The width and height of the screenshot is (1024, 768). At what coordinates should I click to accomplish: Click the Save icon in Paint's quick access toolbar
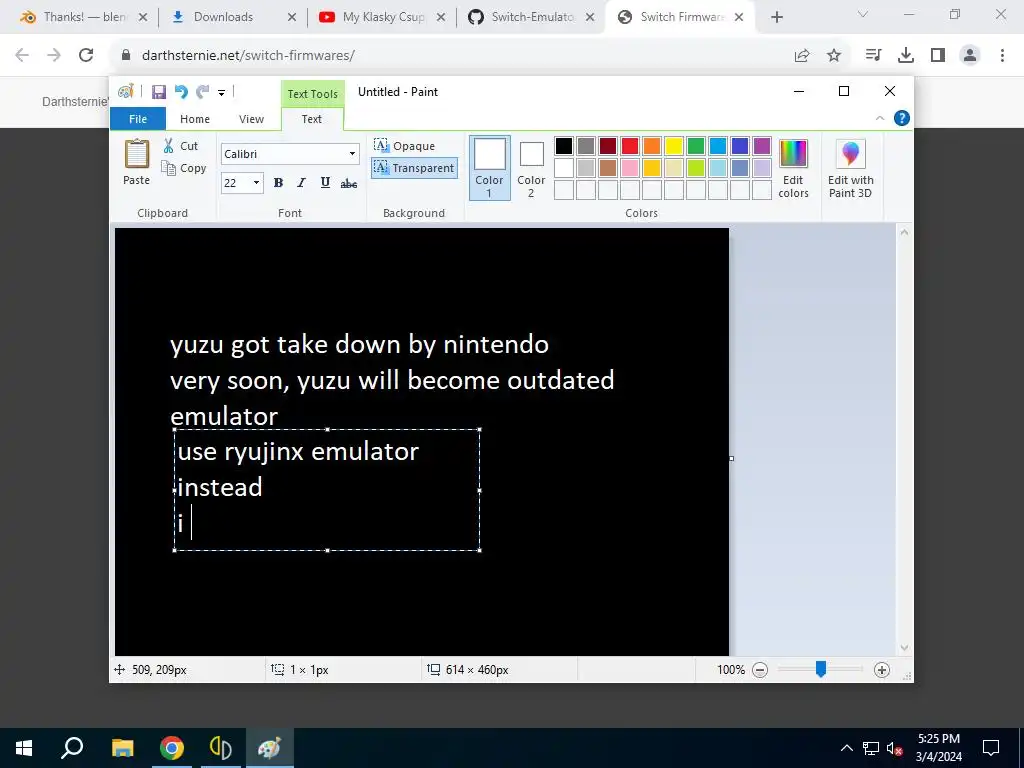159,92
